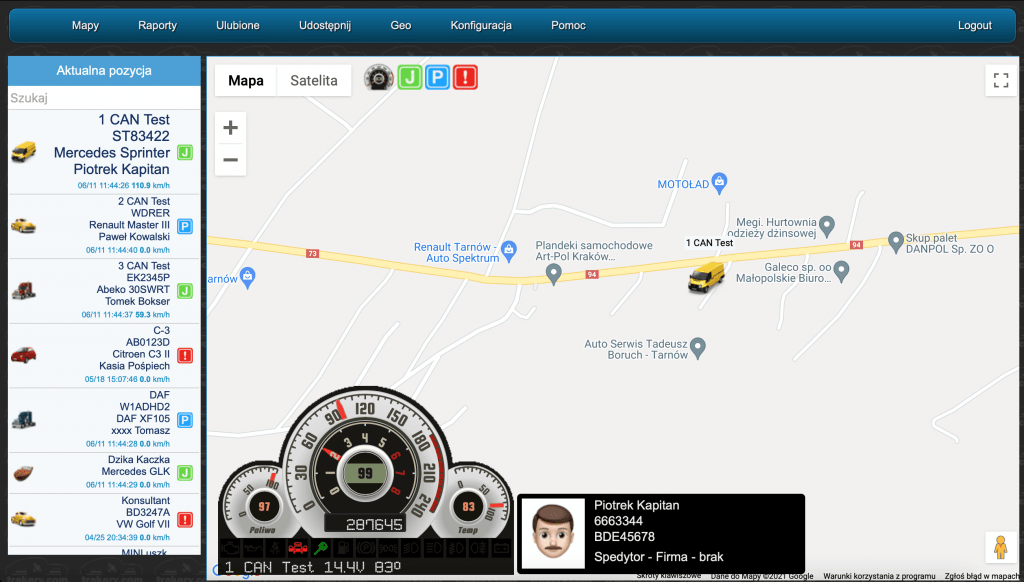This screenshot has width=1024, height=582.
Task: Open the Ulubione menu
Action: 238,25
